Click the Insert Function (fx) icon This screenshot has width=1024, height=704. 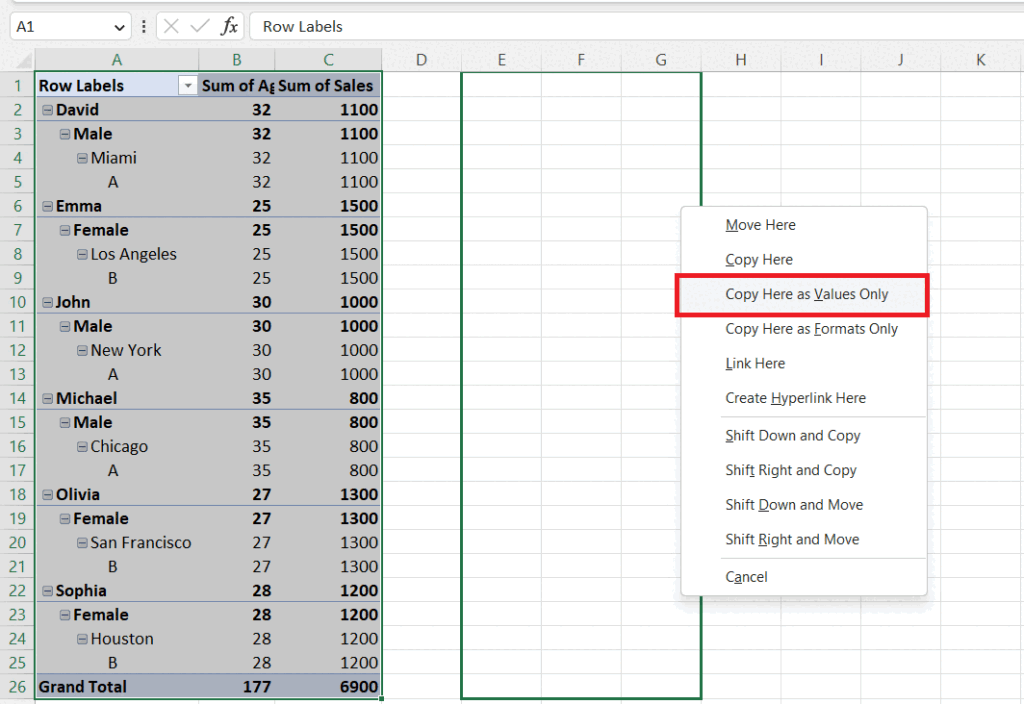[230, 27]
